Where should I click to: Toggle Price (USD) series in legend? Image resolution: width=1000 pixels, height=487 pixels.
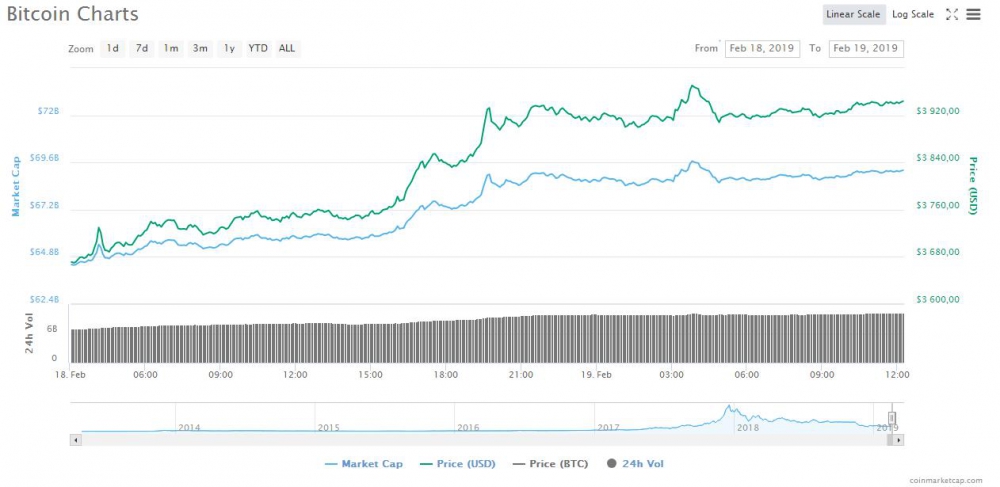point(458,463)
